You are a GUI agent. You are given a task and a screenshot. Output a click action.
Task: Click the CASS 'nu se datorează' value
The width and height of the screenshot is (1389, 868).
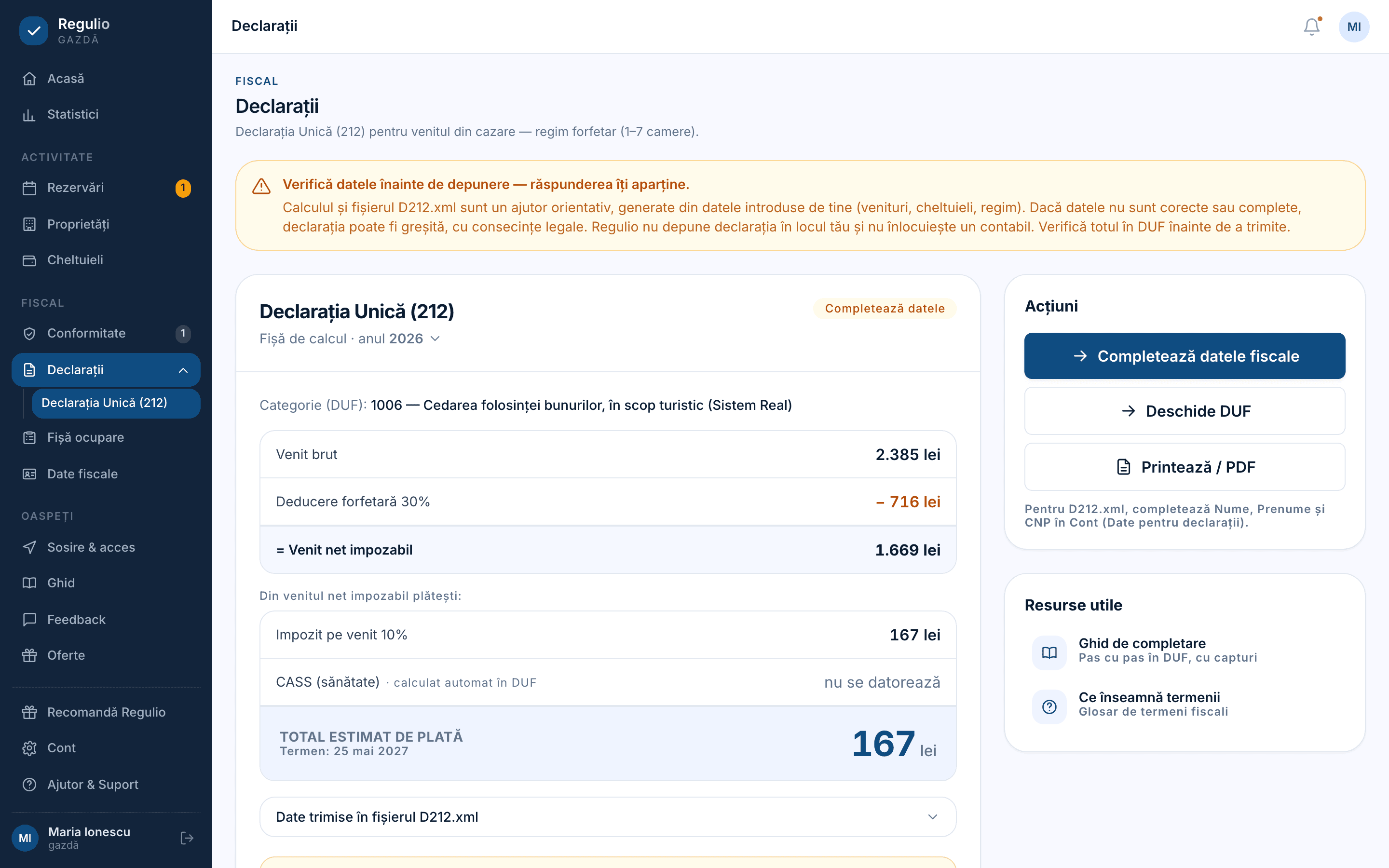pyautogui.click(x=882, y=682)
